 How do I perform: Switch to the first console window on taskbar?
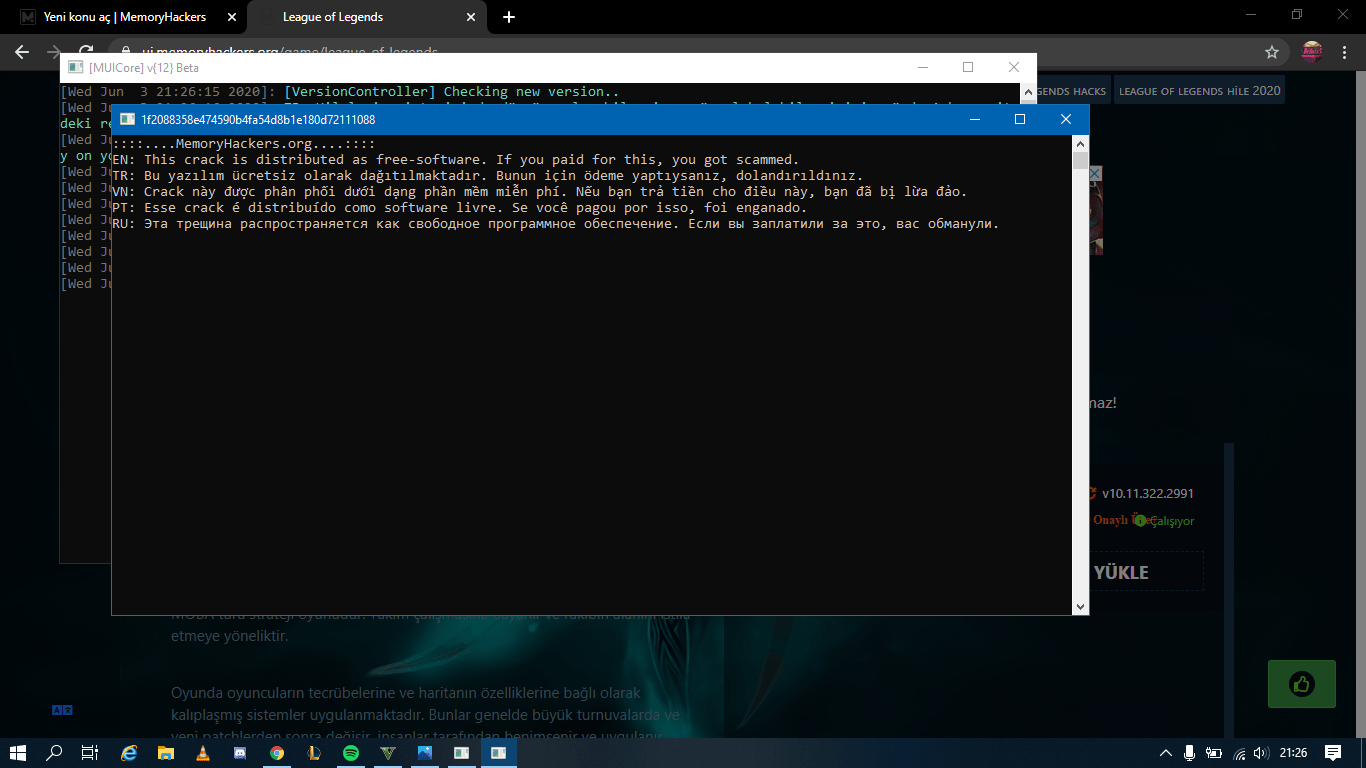pyautogui.click(x=462, y=753)
